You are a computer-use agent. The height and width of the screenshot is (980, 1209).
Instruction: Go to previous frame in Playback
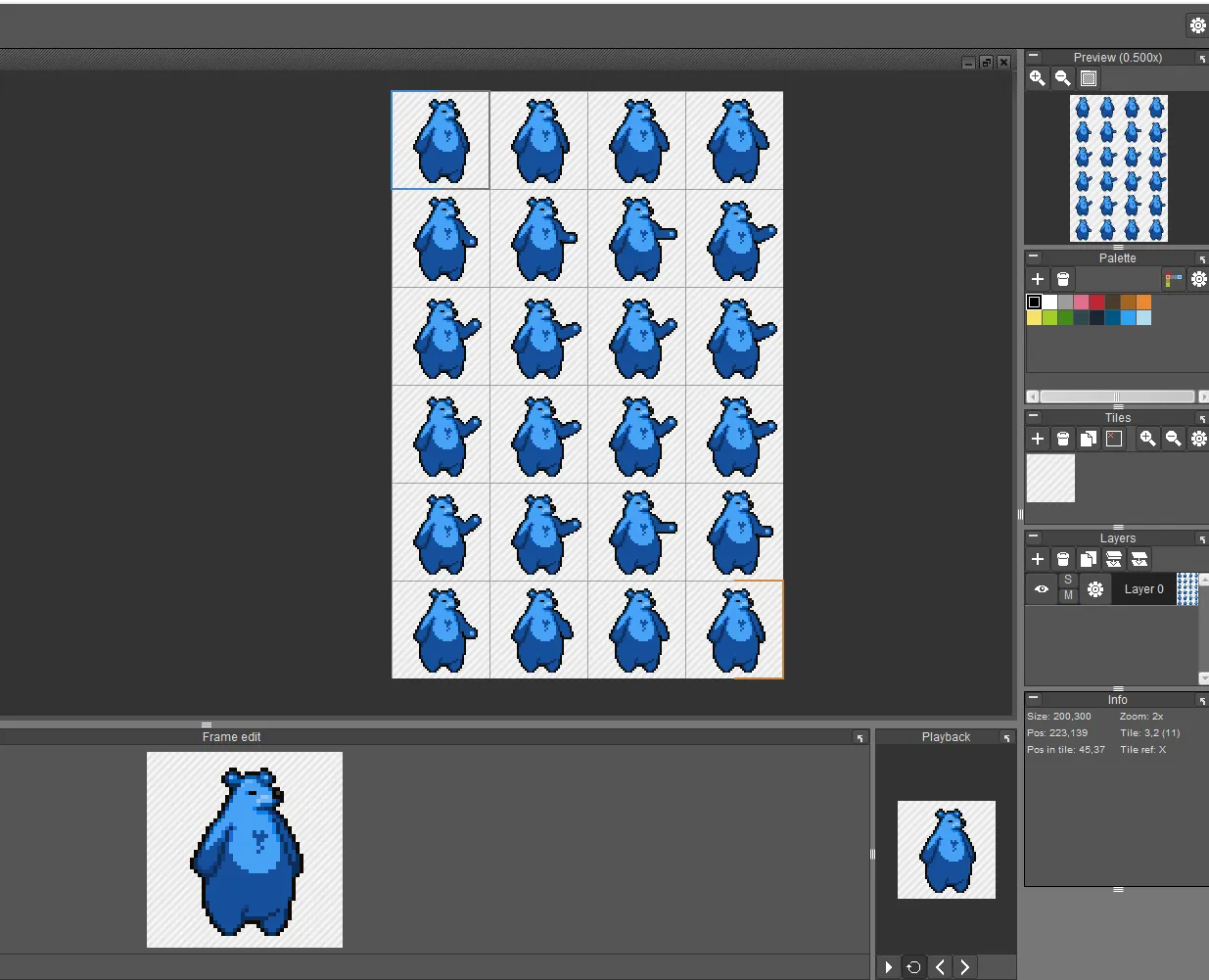click(x=940, y=967)
